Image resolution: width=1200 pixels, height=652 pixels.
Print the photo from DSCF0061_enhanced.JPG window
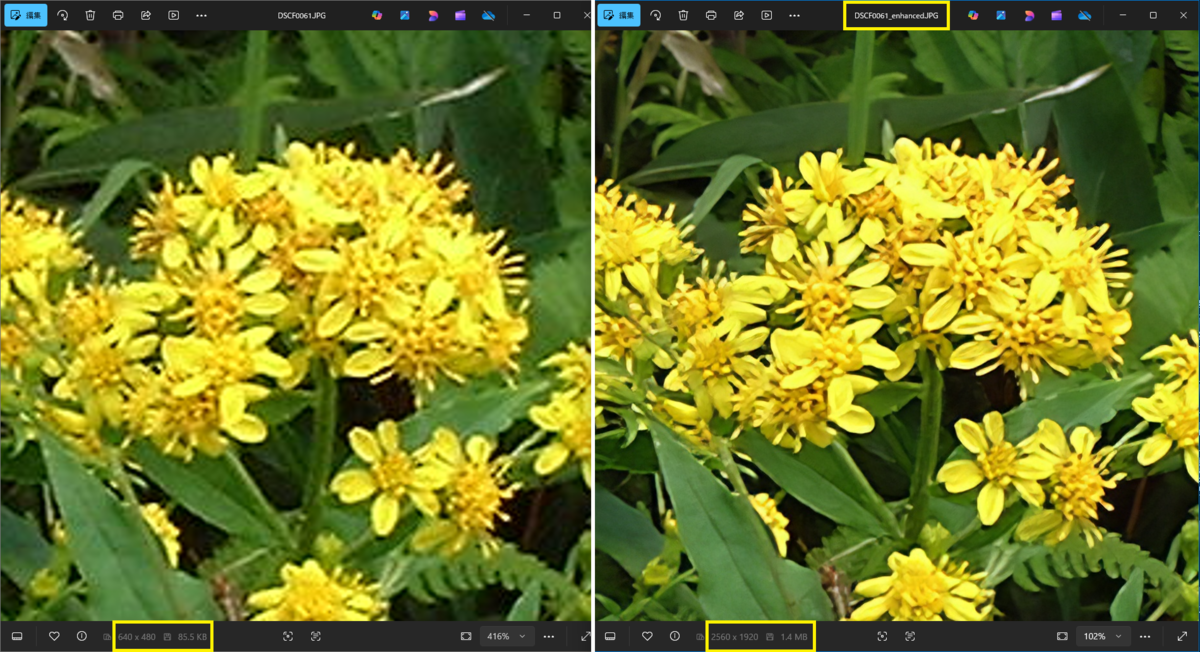711,15
